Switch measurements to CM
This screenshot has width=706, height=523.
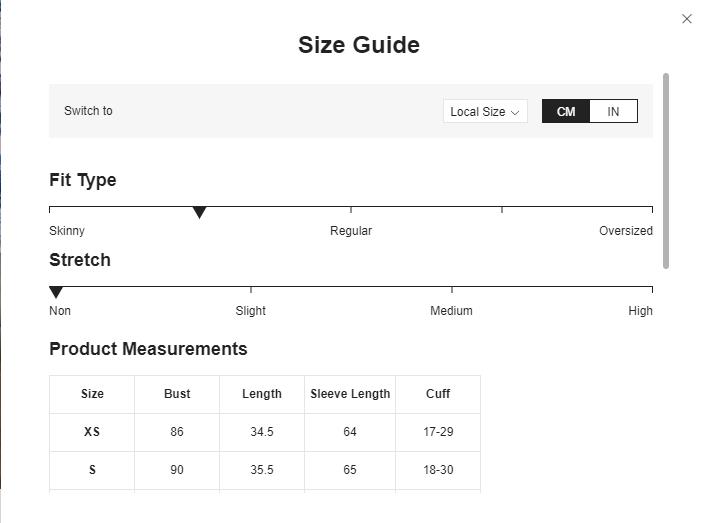click(x=566, y=112)
